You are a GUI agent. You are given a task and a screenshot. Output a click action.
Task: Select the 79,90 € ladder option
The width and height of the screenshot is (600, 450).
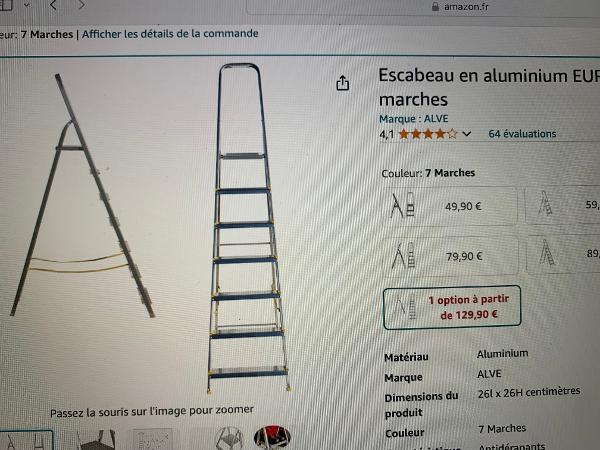click(x=451, y=255)
